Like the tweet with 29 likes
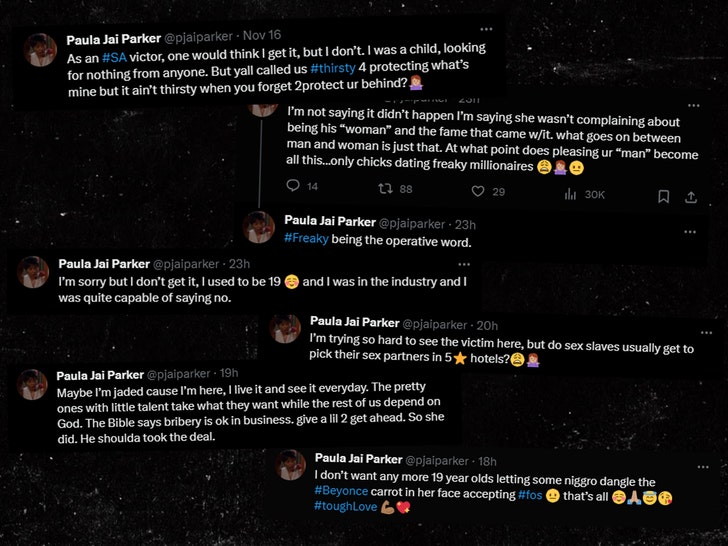The width and height of the screenshot is (728, 546). [477, 192]
